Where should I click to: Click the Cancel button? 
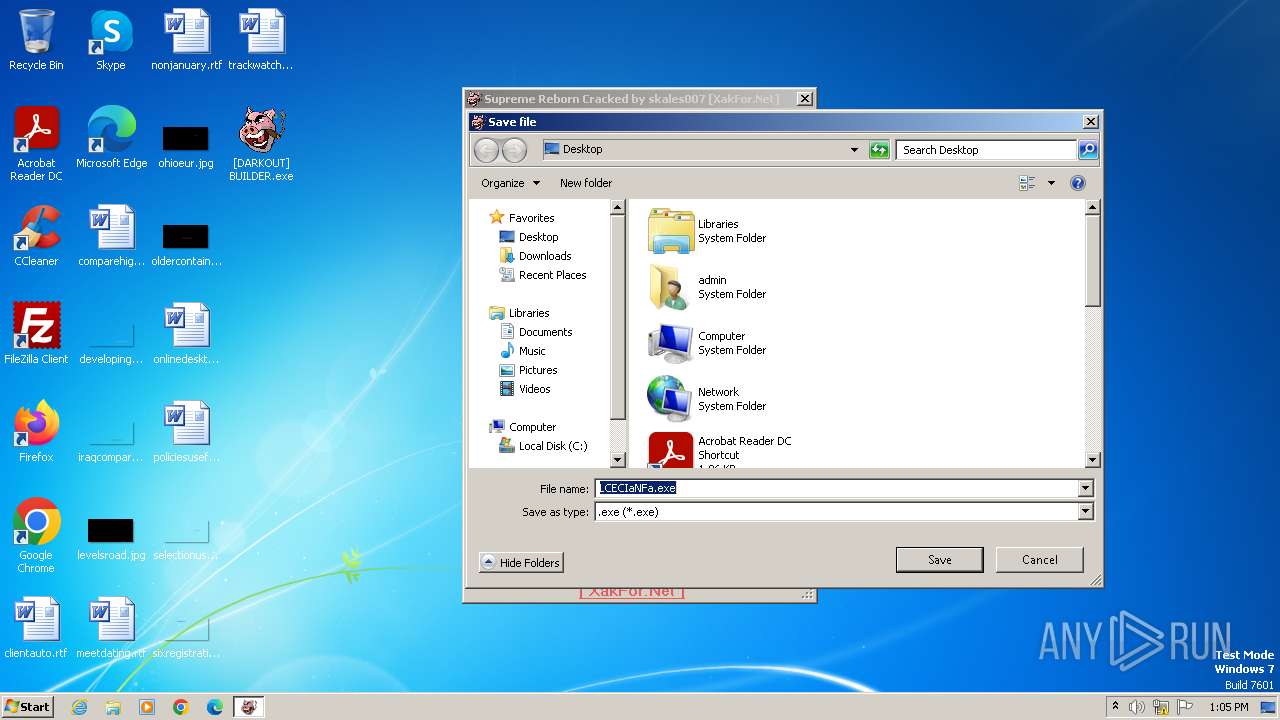[1039, 560]
